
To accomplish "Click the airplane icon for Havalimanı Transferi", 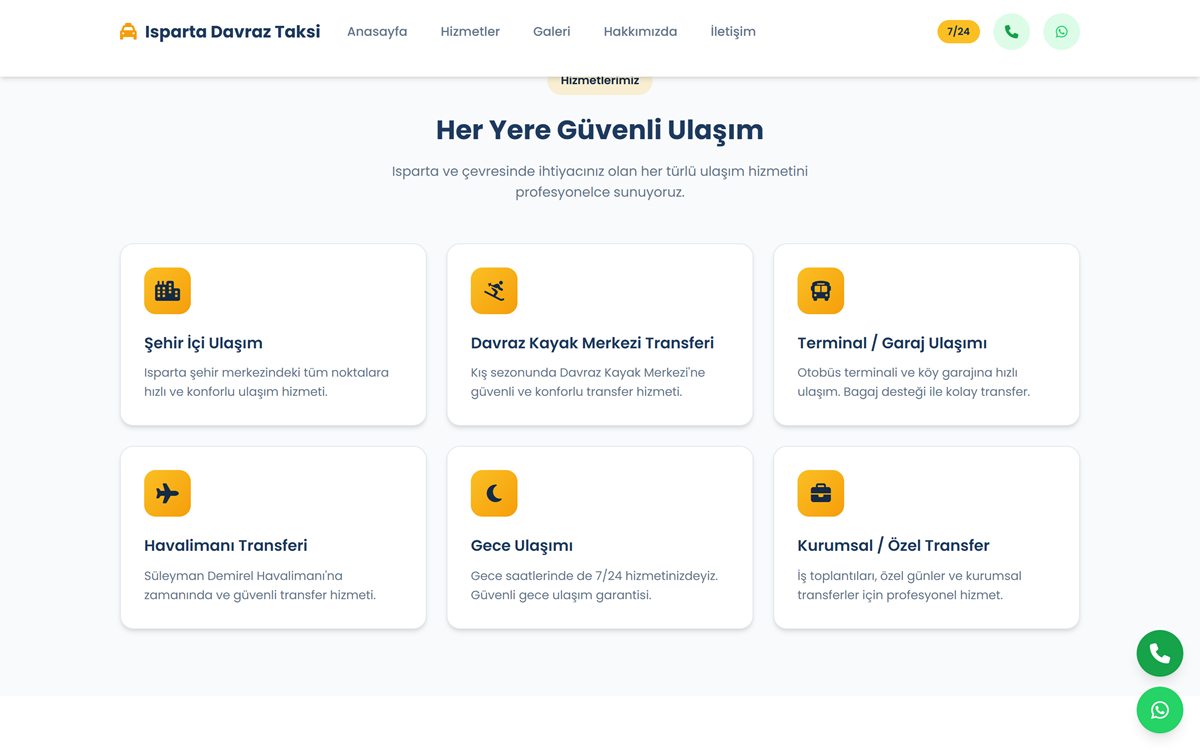I will click(167, 493).
